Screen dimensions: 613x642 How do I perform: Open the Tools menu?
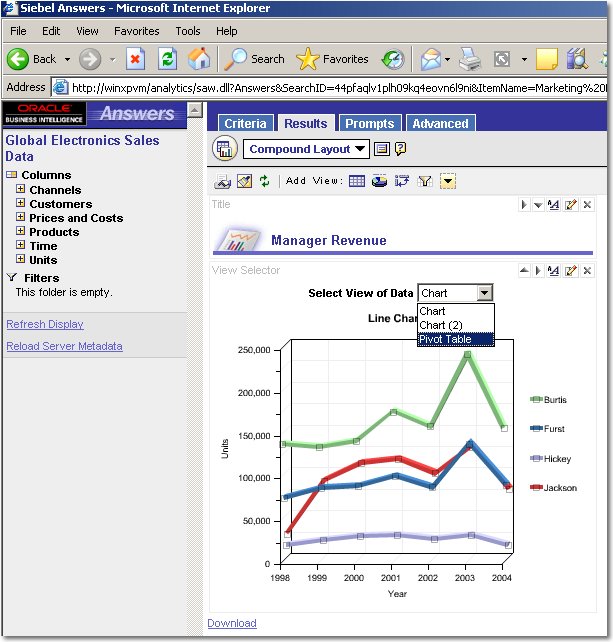188,31
